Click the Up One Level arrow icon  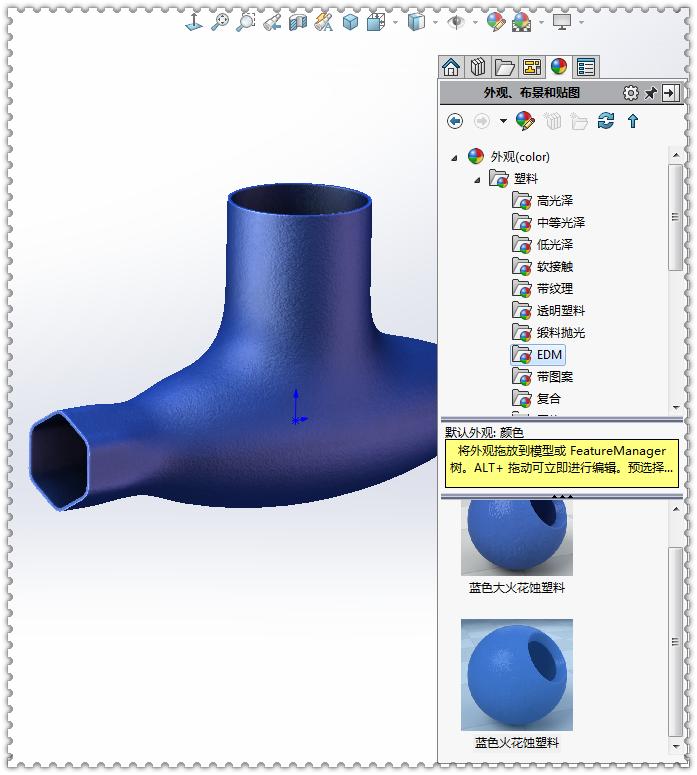[633, 121]
